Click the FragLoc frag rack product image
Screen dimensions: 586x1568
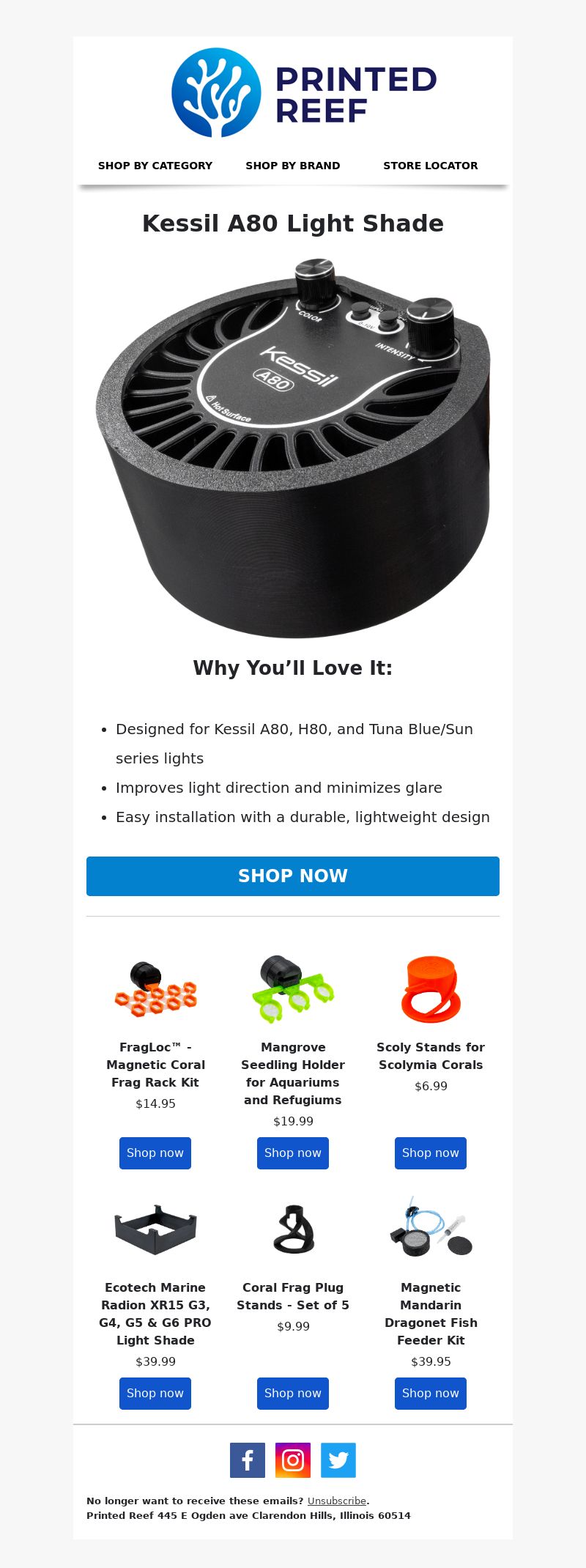coord(155,989)
